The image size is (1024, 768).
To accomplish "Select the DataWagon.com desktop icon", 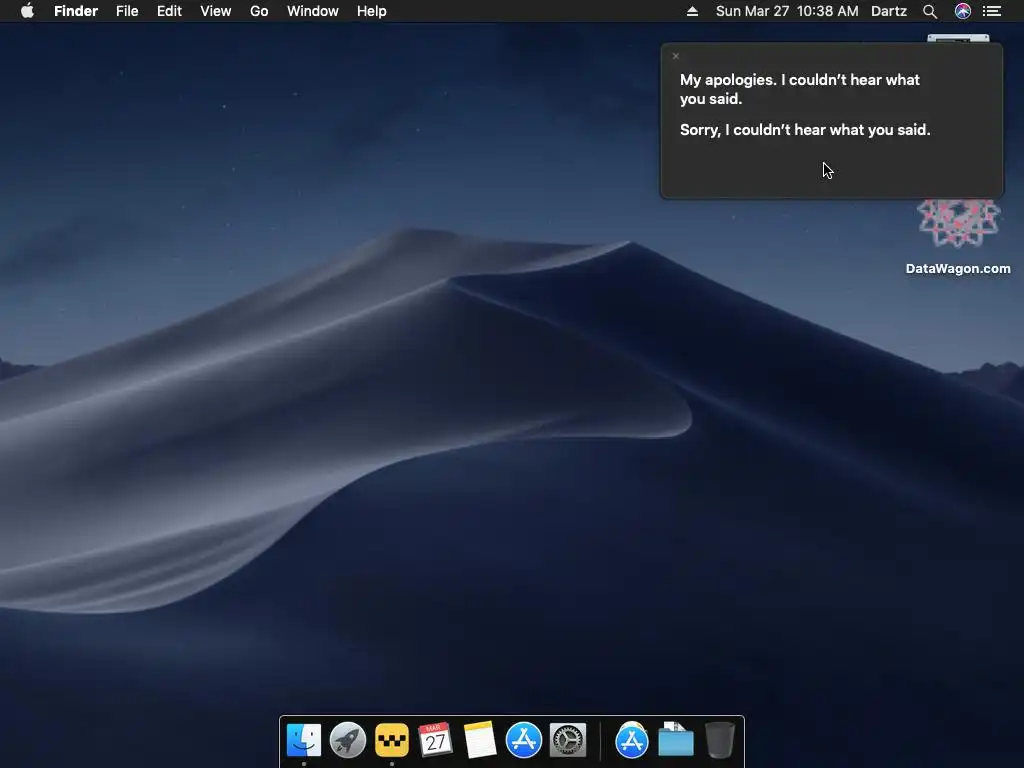I will tap(958, 223).
